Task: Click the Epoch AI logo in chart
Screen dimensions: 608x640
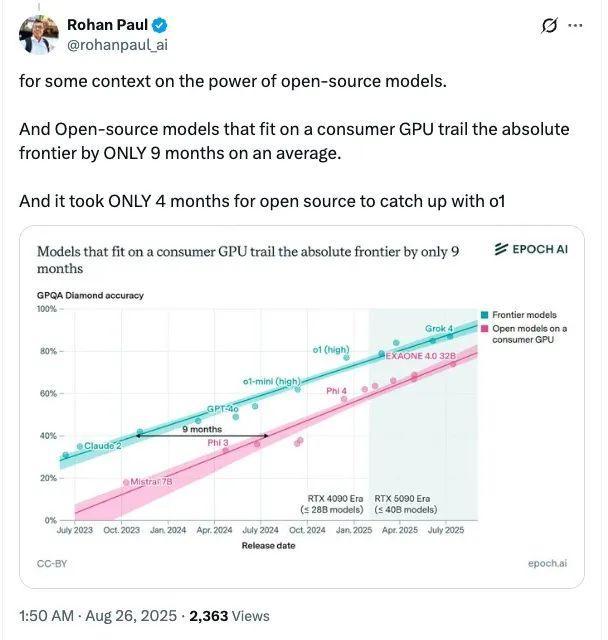Action: coord(531,249)
